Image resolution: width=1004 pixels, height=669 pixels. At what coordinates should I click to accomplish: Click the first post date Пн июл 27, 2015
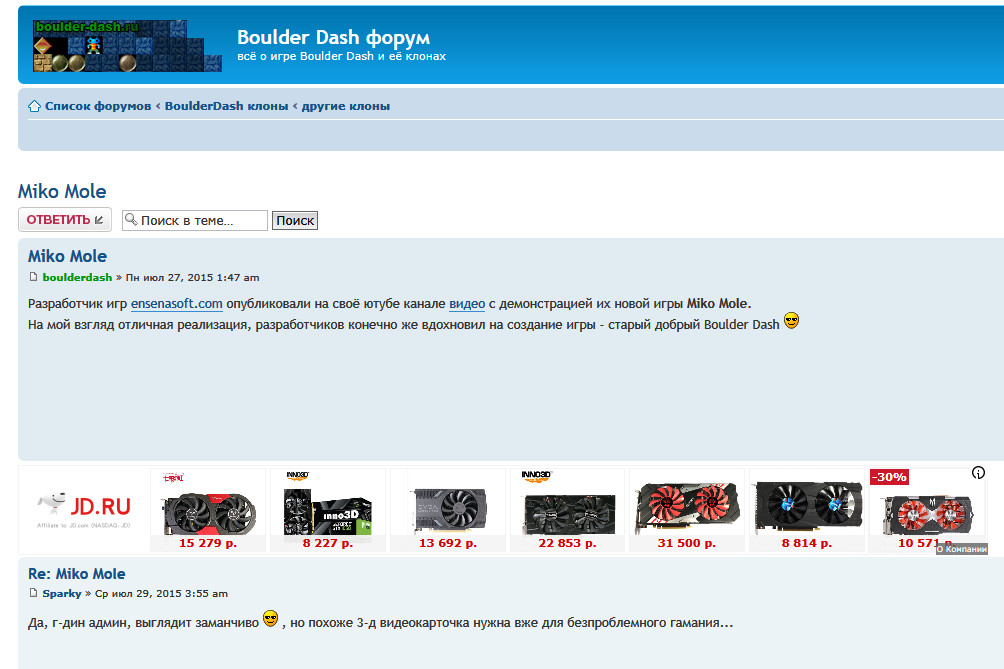tap(193, 277)
